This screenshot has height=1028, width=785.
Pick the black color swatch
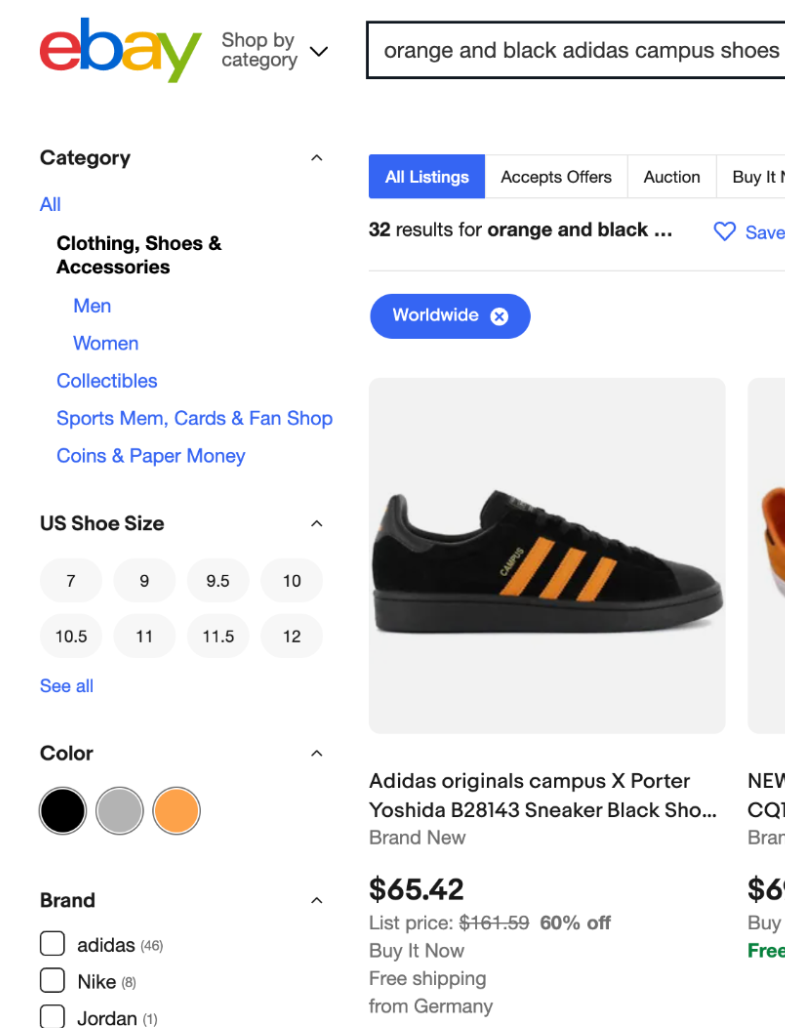63,811
